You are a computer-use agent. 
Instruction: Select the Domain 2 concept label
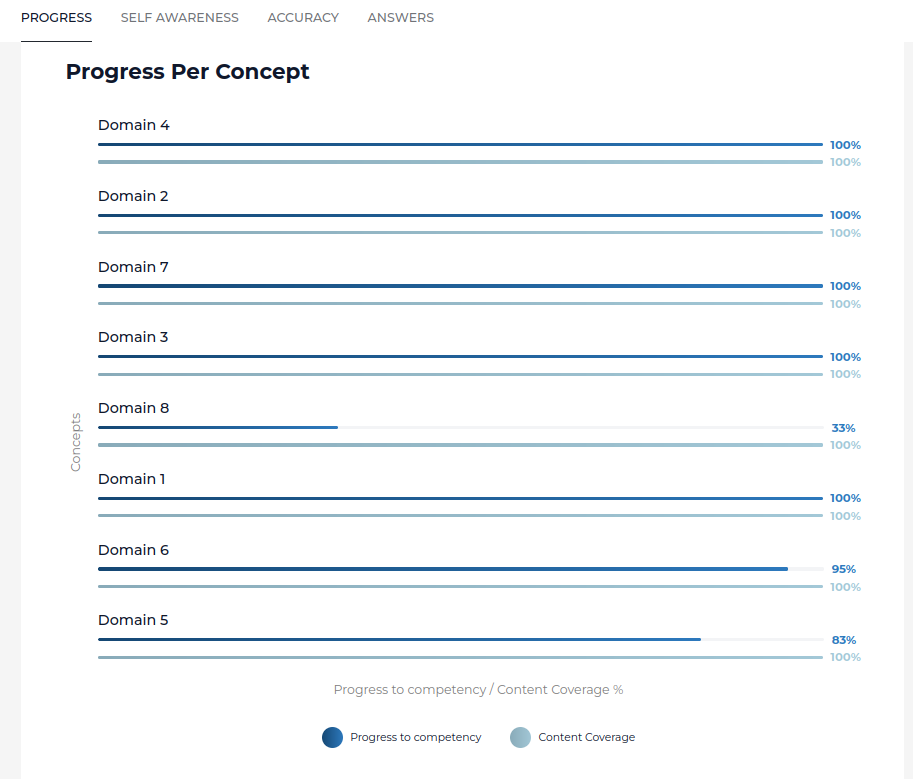pyautogui.click(x=133, y=196)
